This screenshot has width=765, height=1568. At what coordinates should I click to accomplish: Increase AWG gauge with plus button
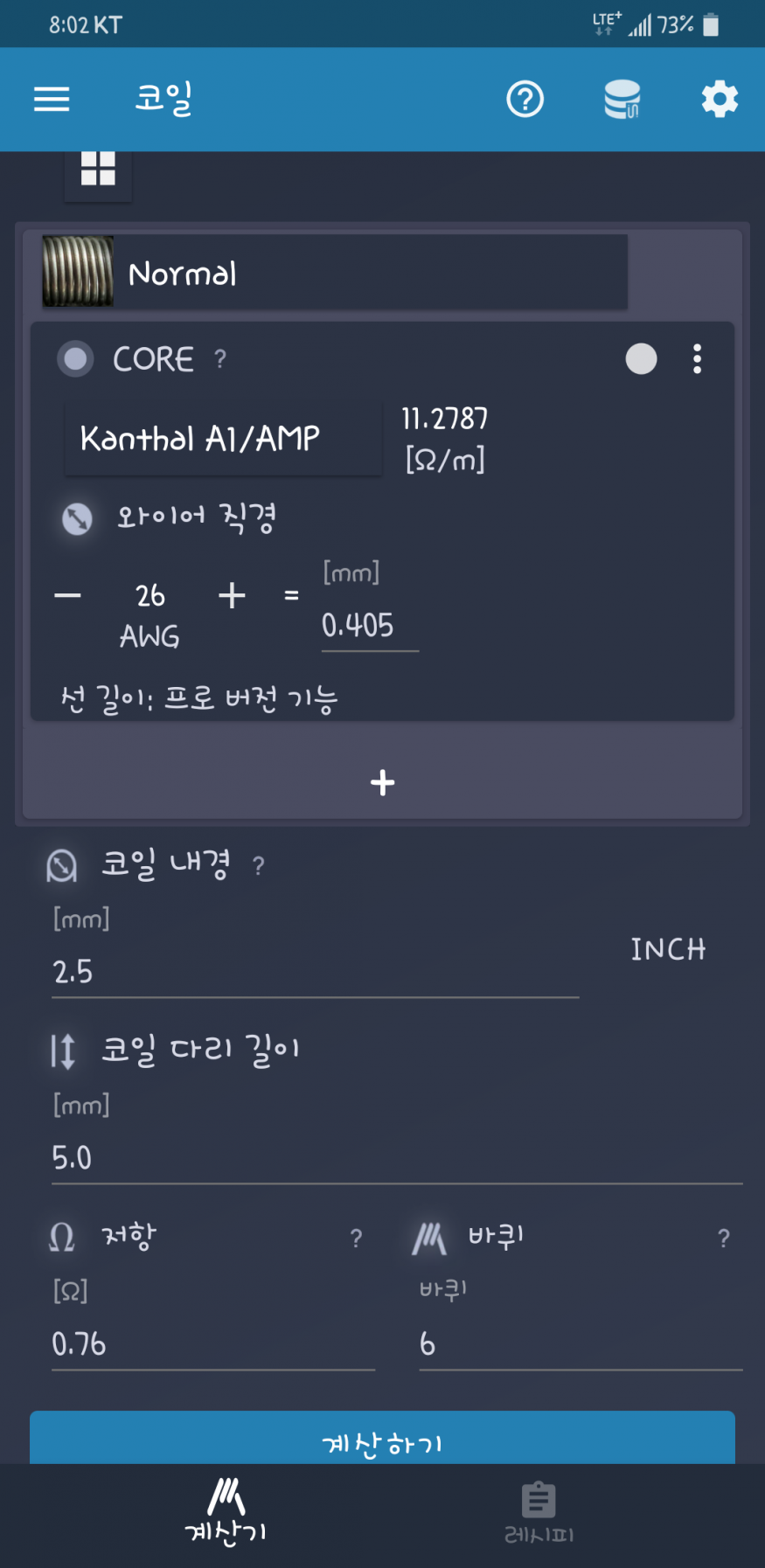click(232, 596)
